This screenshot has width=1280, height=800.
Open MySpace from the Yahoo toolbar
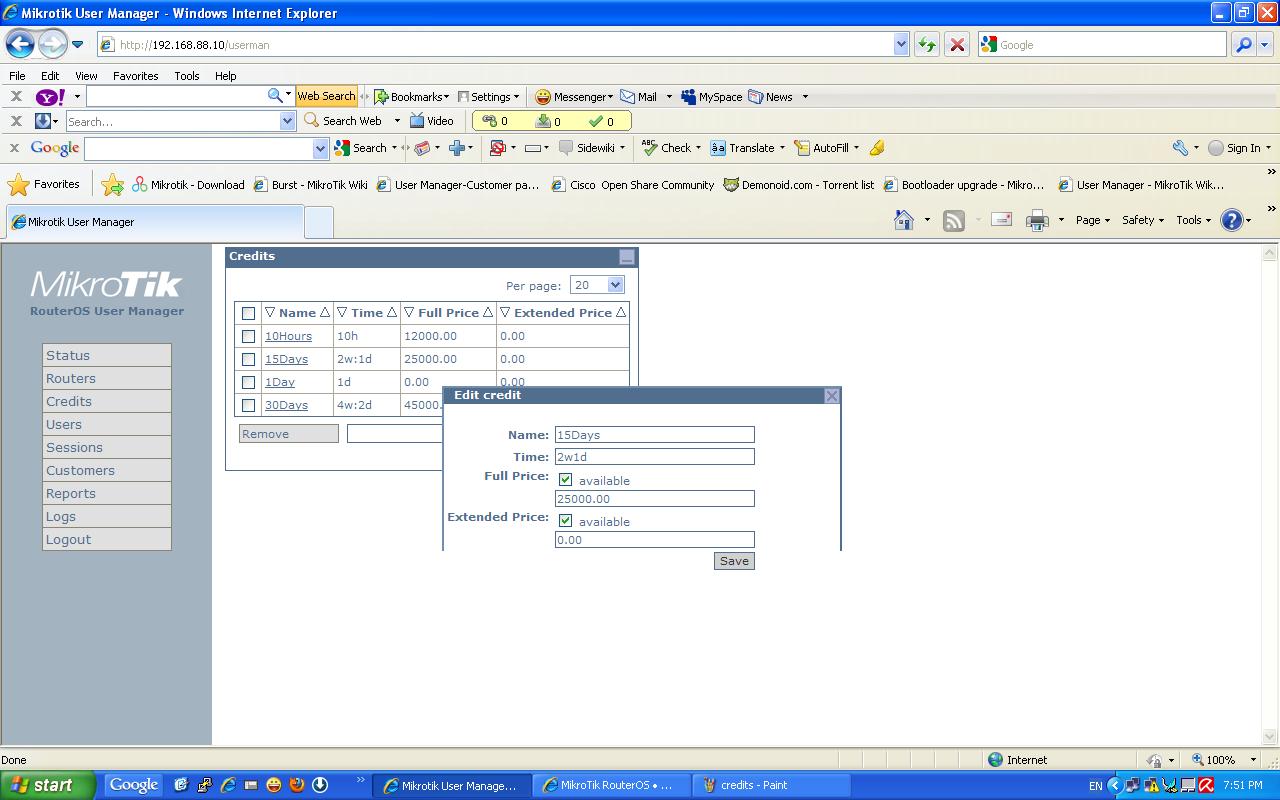coord(712,97)
